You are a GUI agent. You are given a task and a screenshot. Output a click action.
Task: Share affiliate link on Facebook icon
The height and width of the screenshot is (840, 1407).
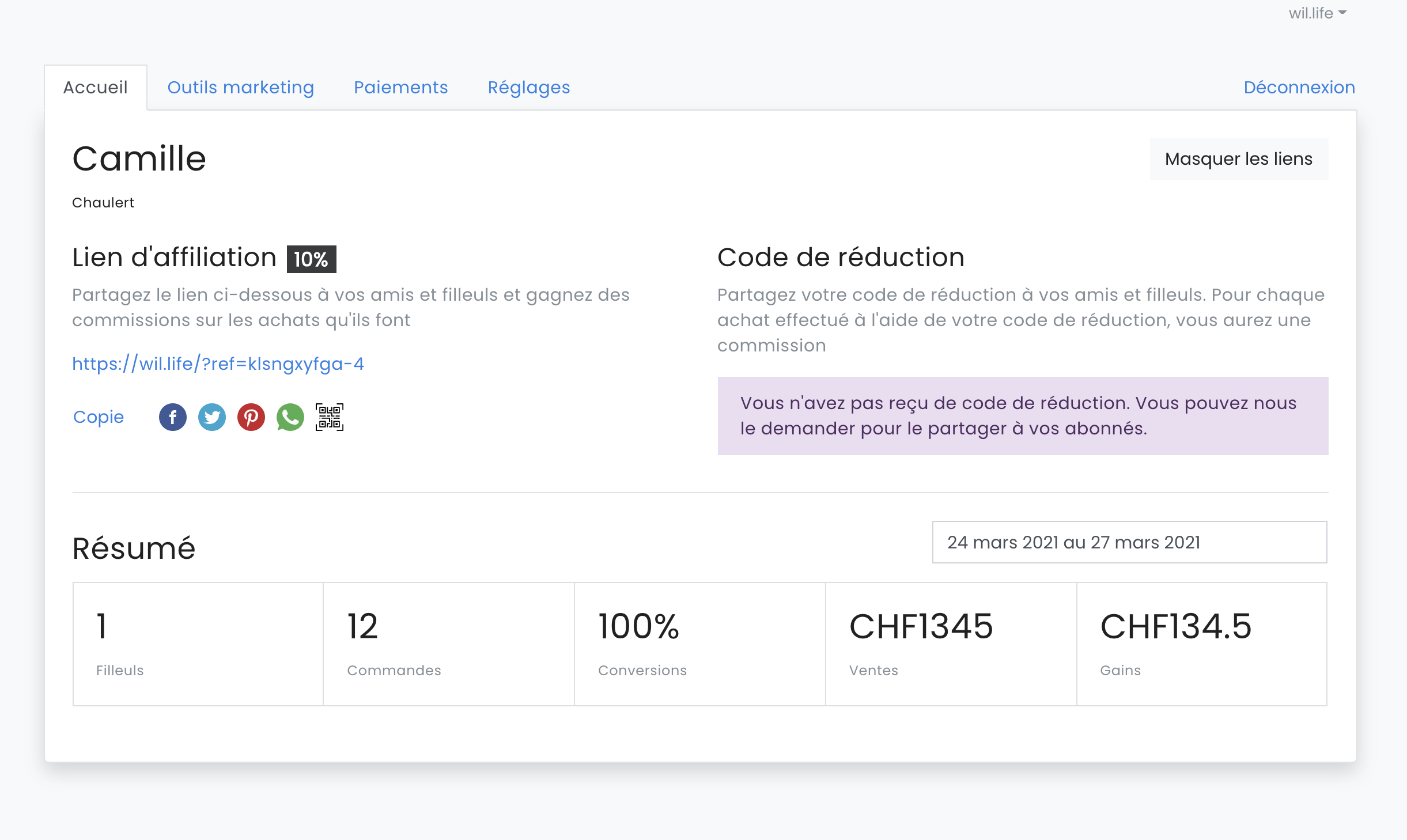(x=173, y=417)
